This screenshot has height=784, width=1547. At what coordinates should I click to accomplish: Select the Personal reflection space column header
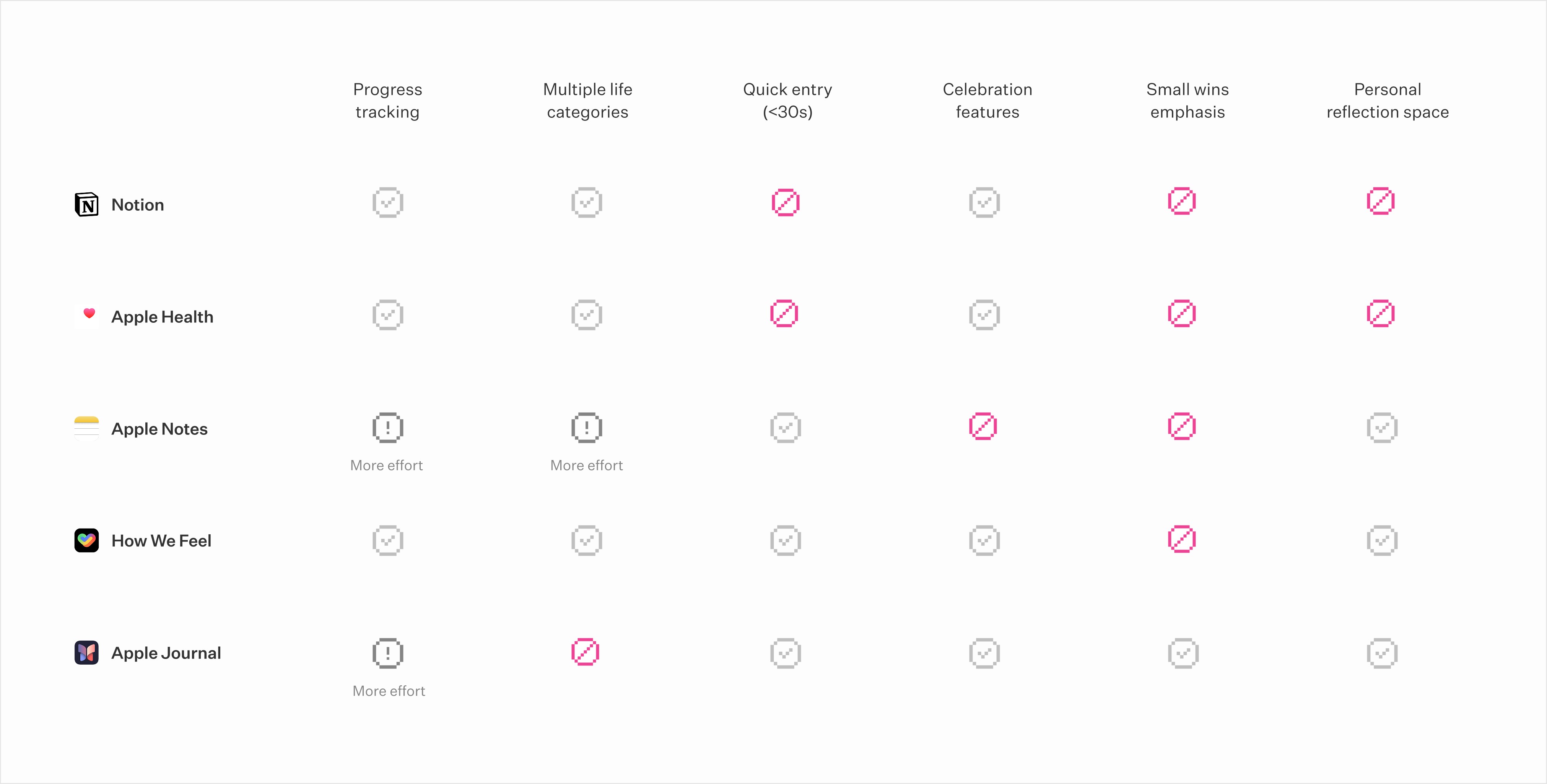click(1387, 100)
